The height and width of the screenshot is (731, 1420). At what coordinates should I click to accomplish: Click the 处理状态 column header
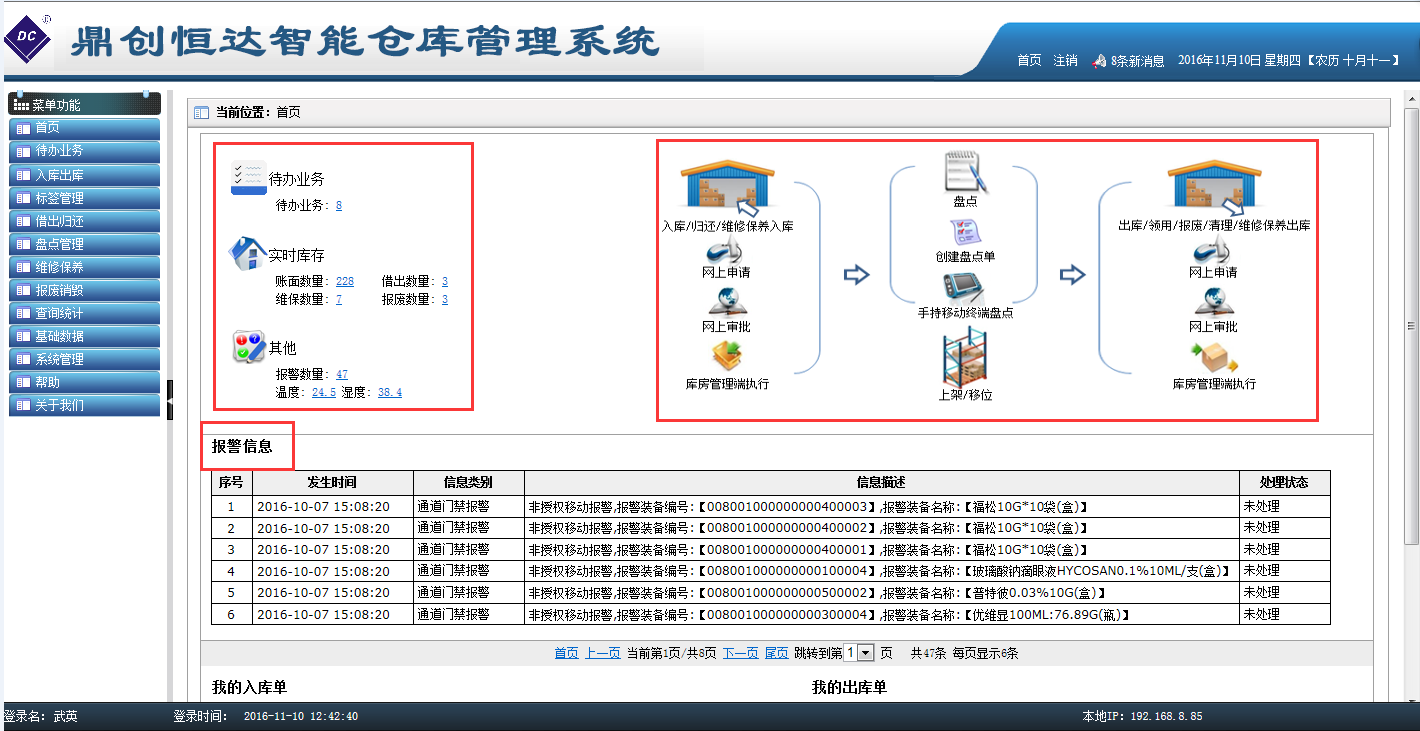(x=1285, y=482)
